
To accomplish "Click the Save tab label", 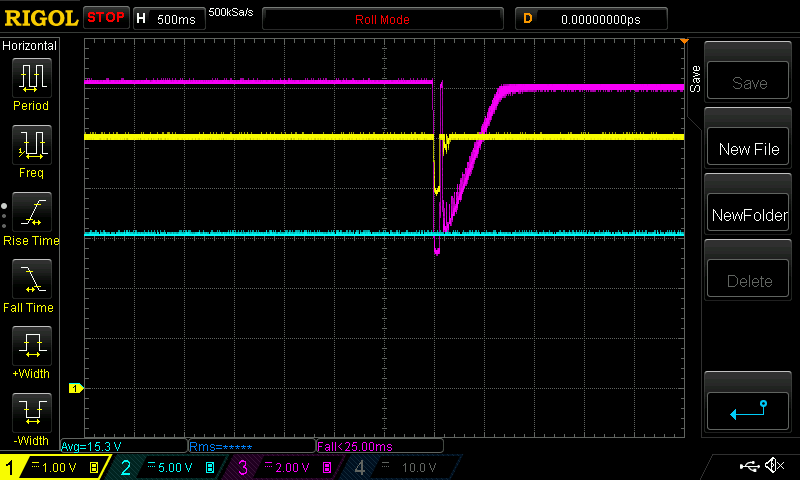I will [x=693, y=75].
